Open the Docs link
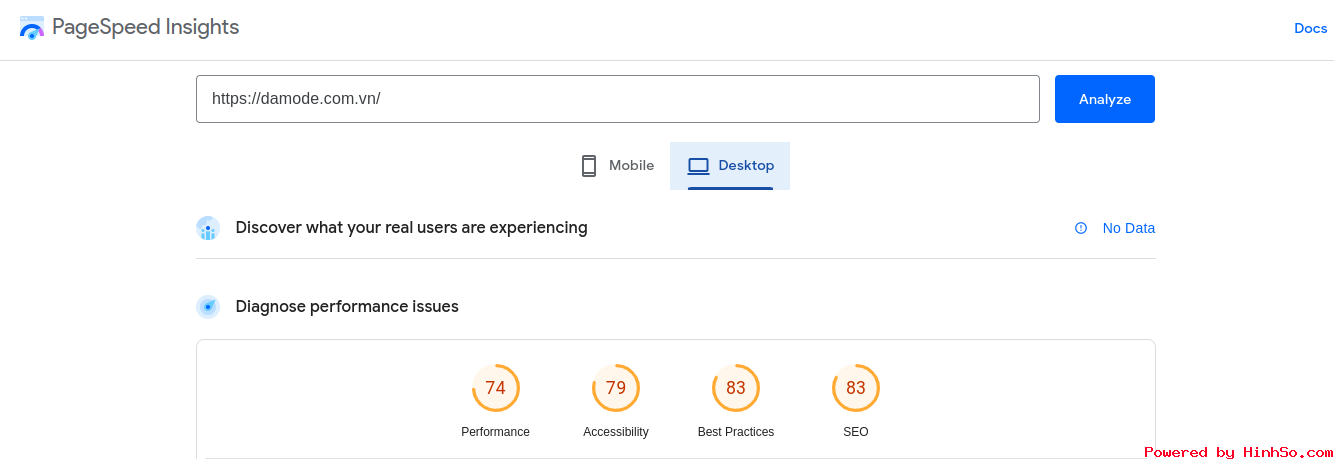The image size is (1334, 459). (1310, 28)
